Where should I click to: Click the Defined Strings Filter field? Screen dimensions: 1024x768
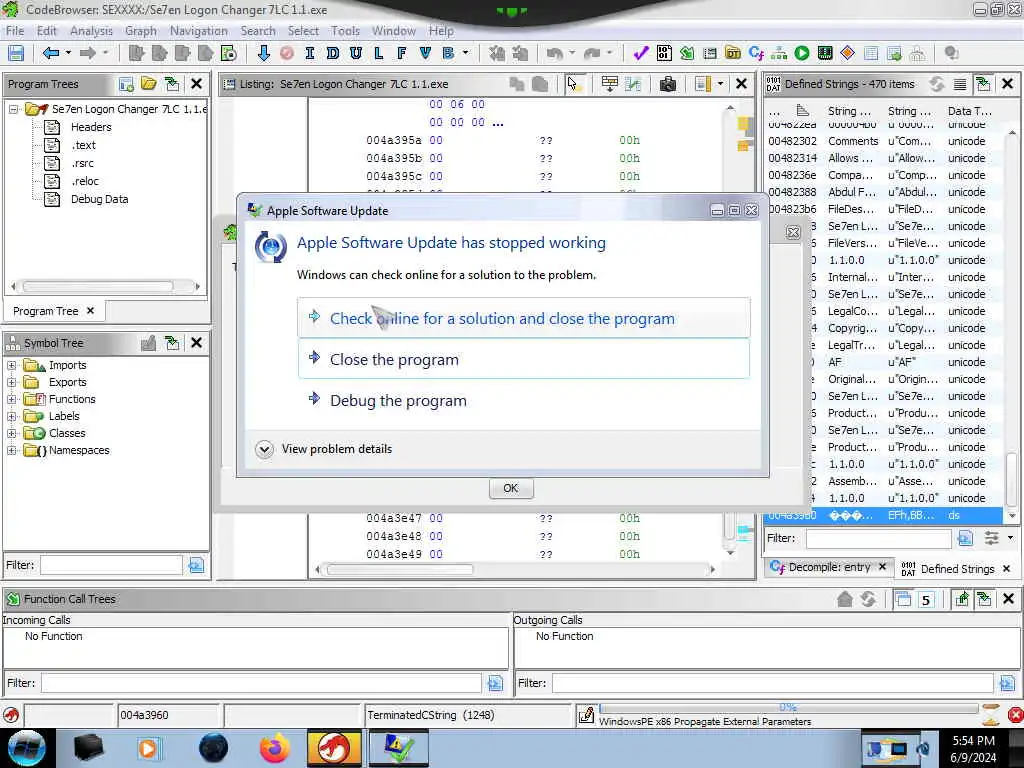tap(878, 538)
